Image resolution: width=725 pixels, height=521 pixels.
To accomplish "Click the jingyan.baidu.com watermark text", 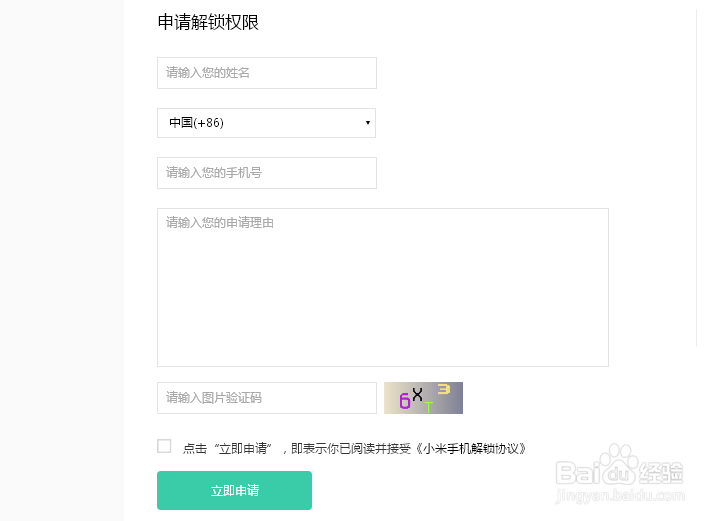I will pos(620,496).
